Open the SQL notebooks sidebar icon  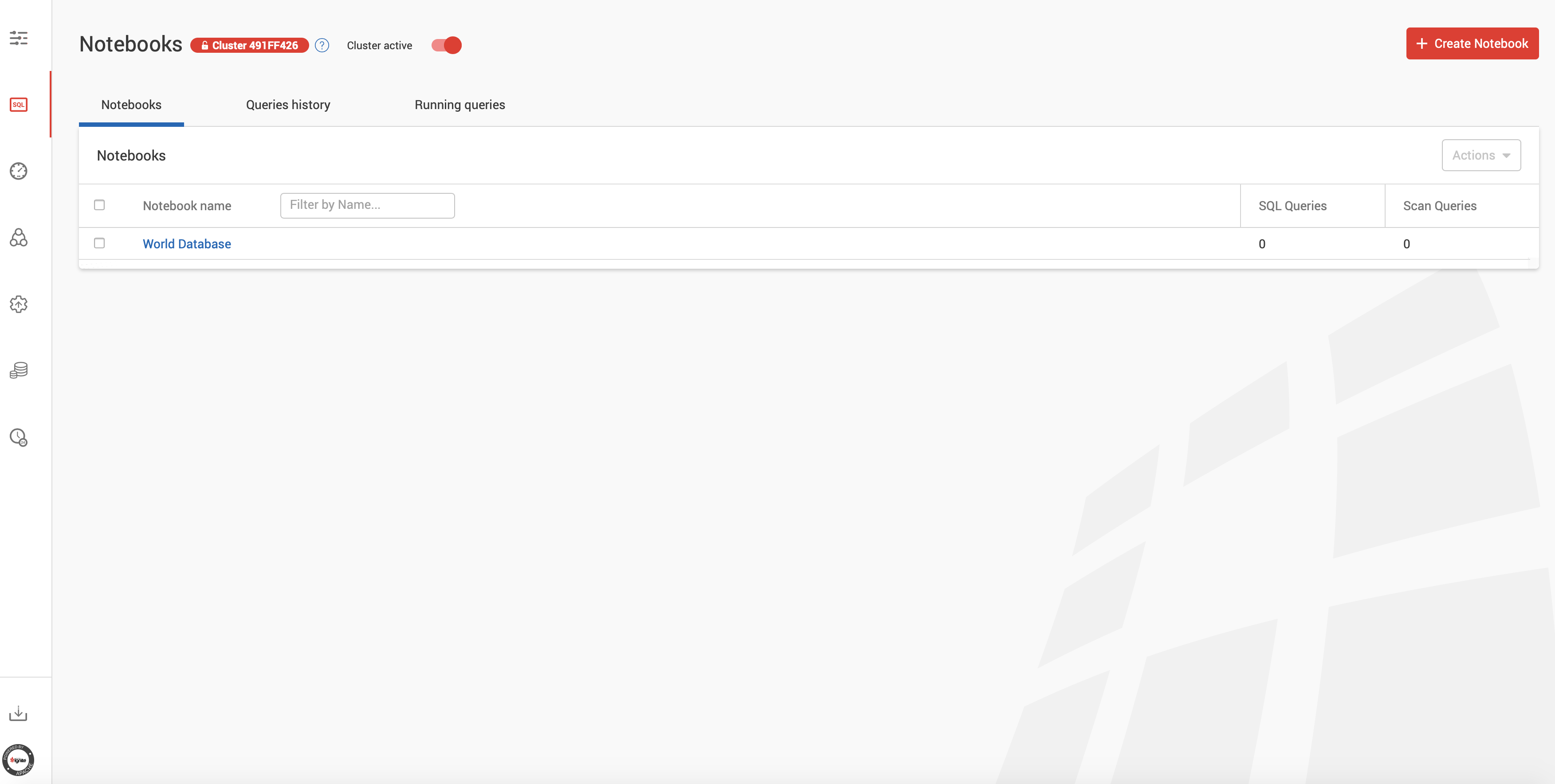point(19,104)
